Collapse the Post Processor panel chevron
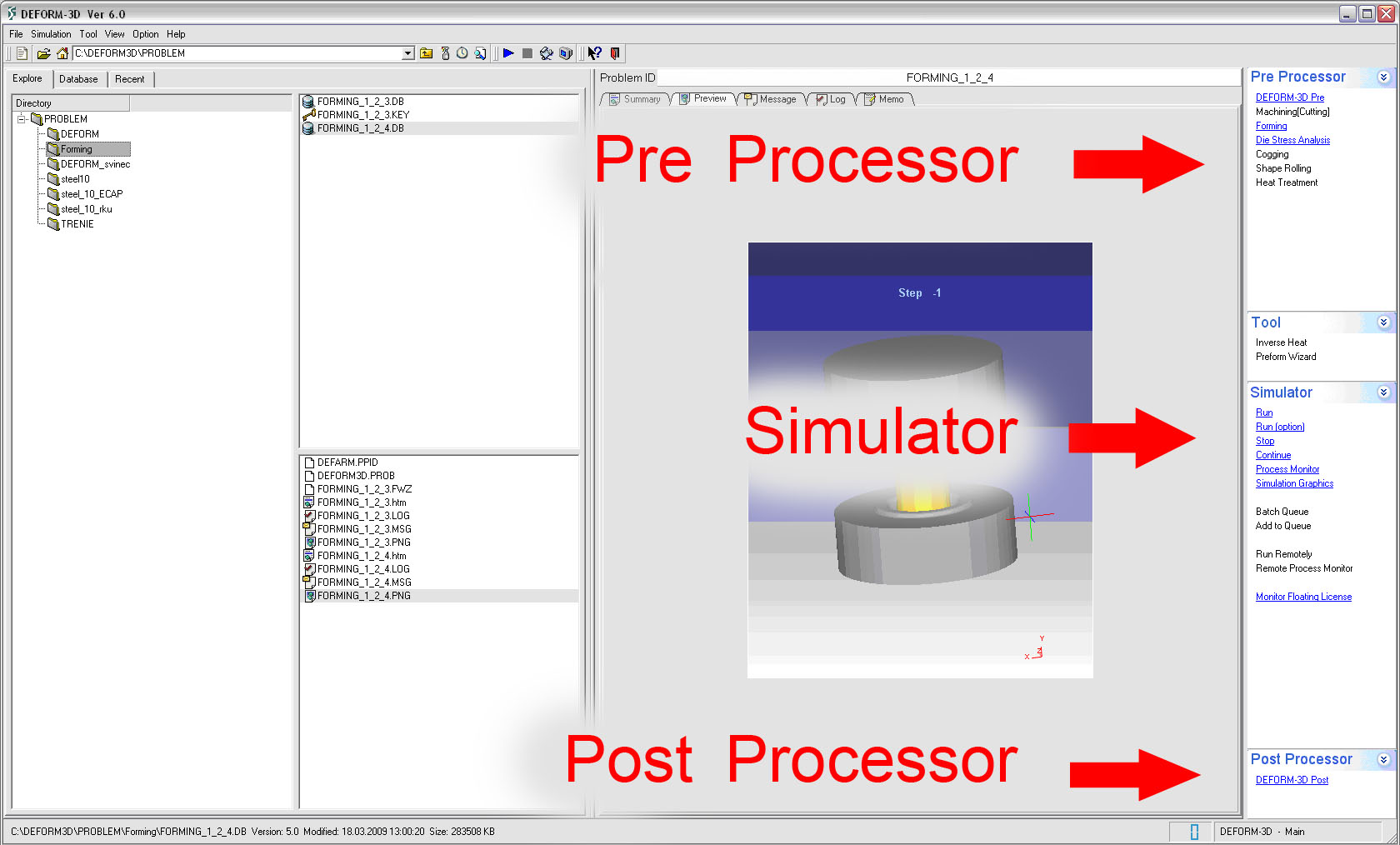Viewport: 1400px width, 845px height. click(1383, 759)
